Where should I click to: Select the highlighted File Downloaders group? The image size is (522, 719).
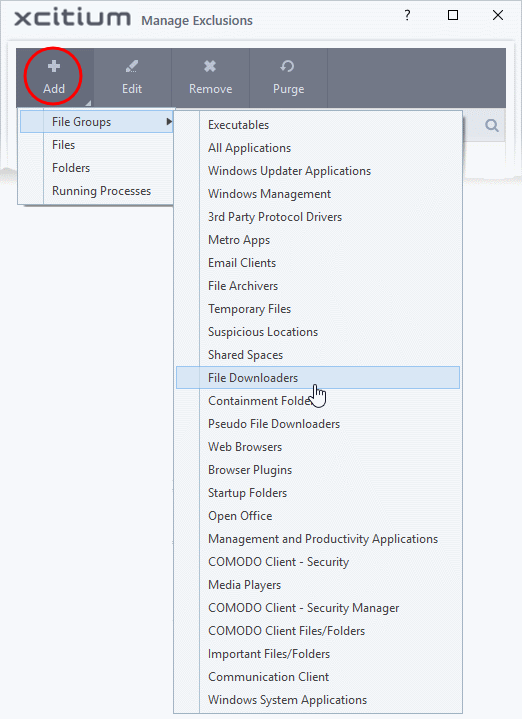(x=318, y=377)
